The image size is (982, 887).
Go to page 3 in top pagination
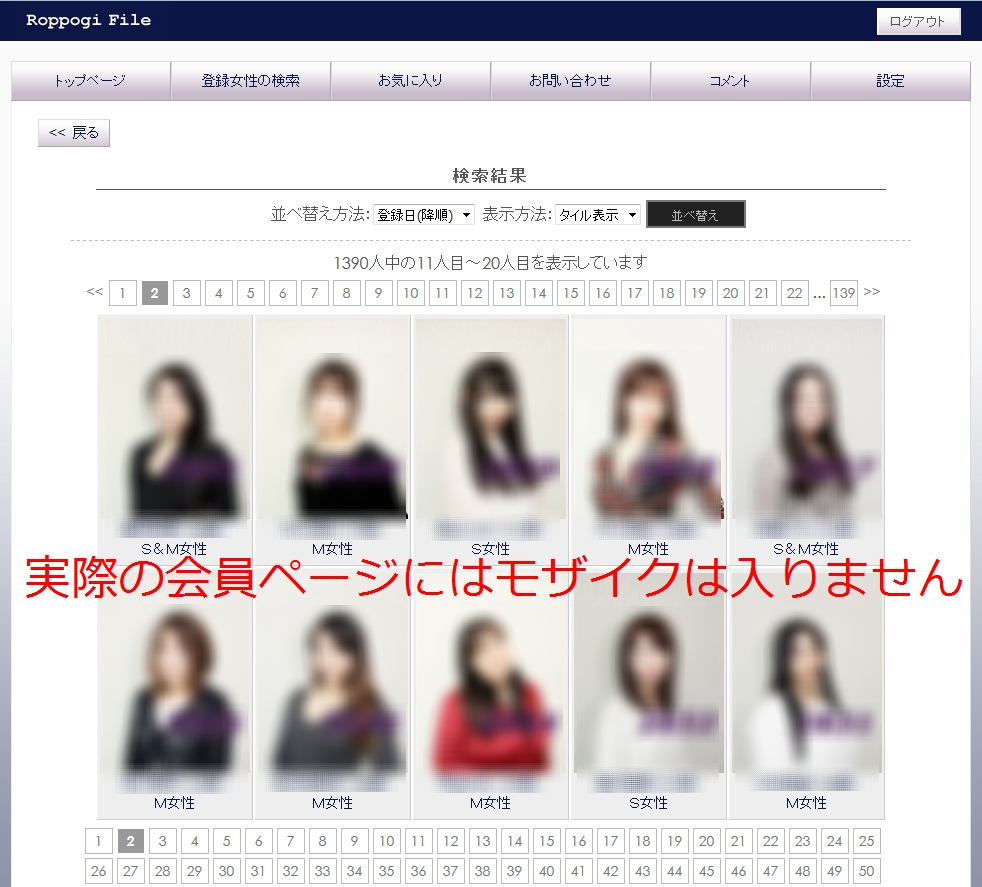tap(187, 293)
